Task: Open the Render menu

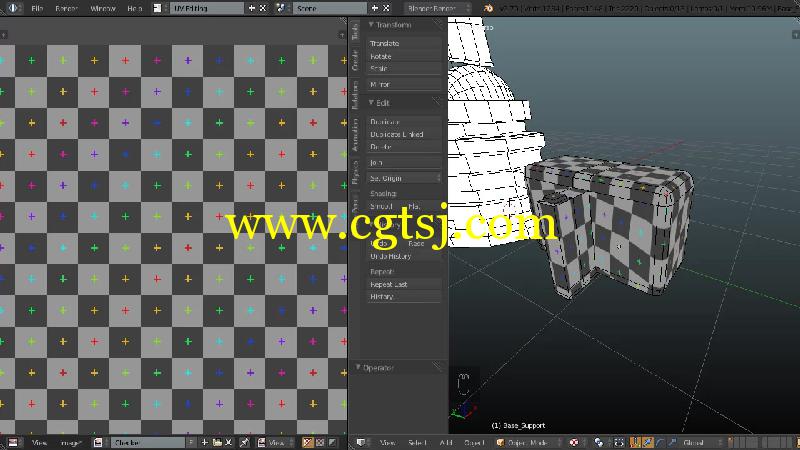Action: click(x=66, y=9)
